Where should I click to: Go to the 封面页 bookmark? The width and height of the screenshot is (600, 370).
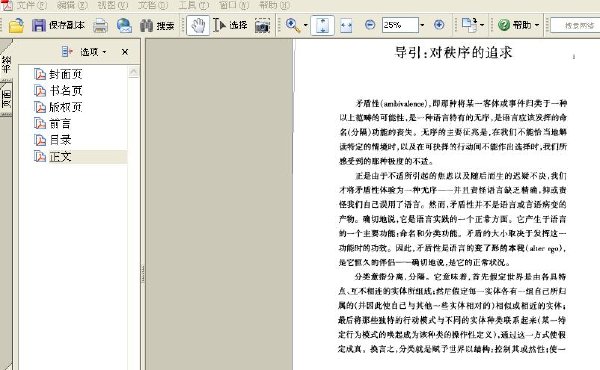(65, 74)
